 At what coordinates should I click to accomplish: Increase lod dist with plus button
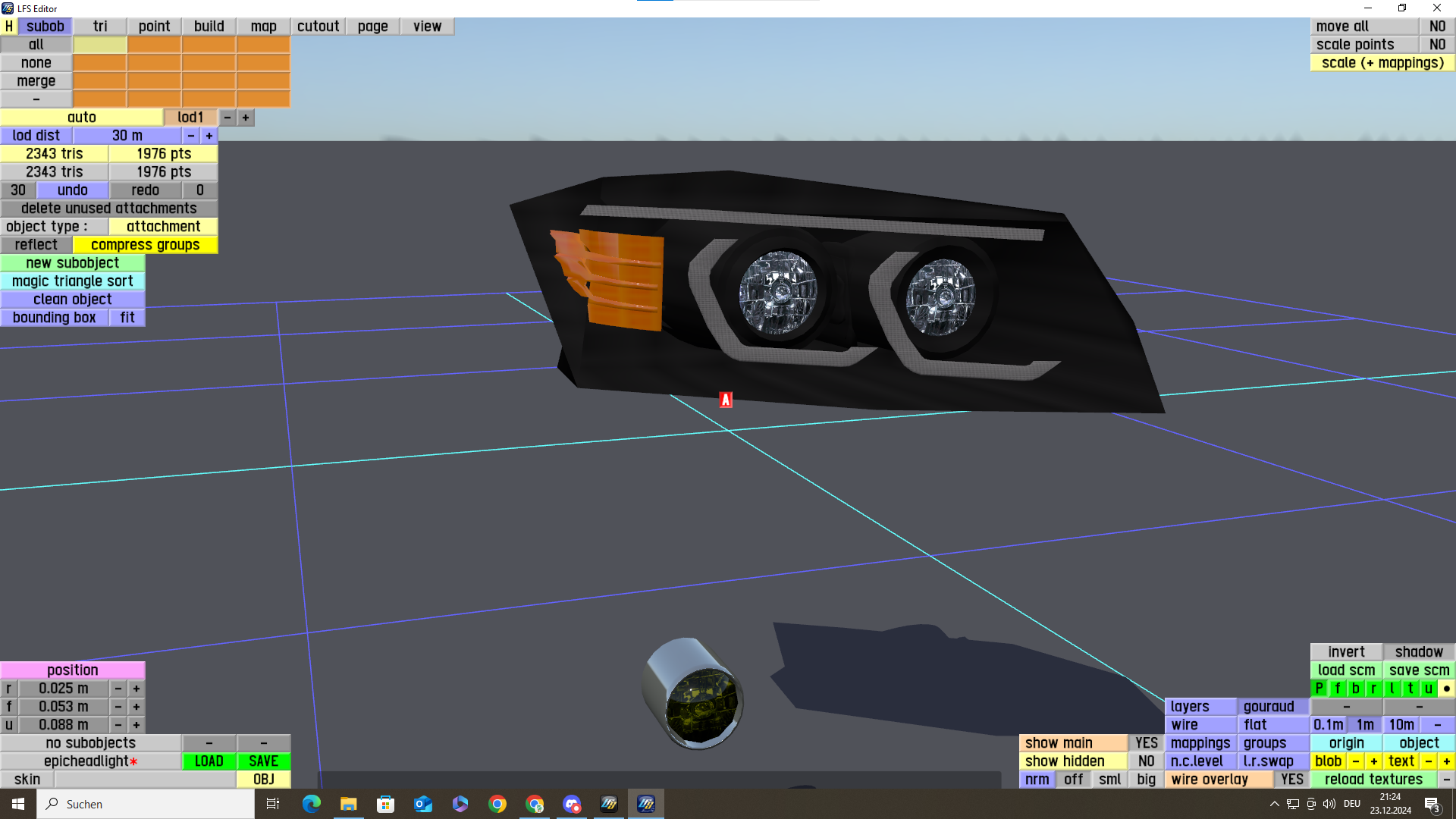coord(209,136)
